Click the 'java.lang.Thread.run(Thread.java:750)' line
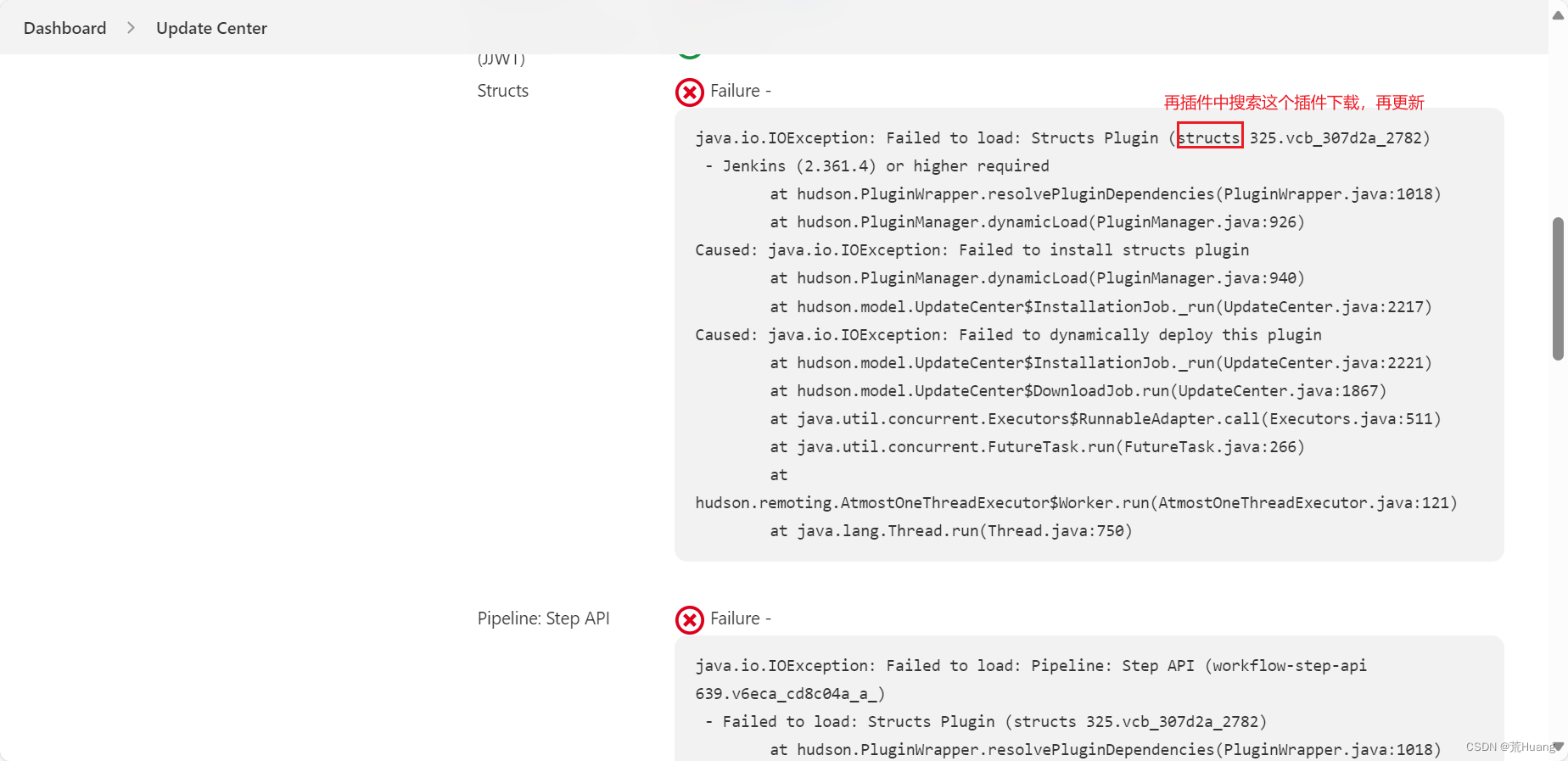 [951, 531]
